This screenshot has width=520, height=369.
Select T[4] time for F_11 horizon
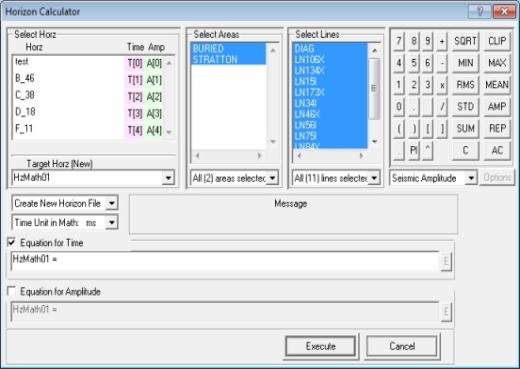[135, 130]
